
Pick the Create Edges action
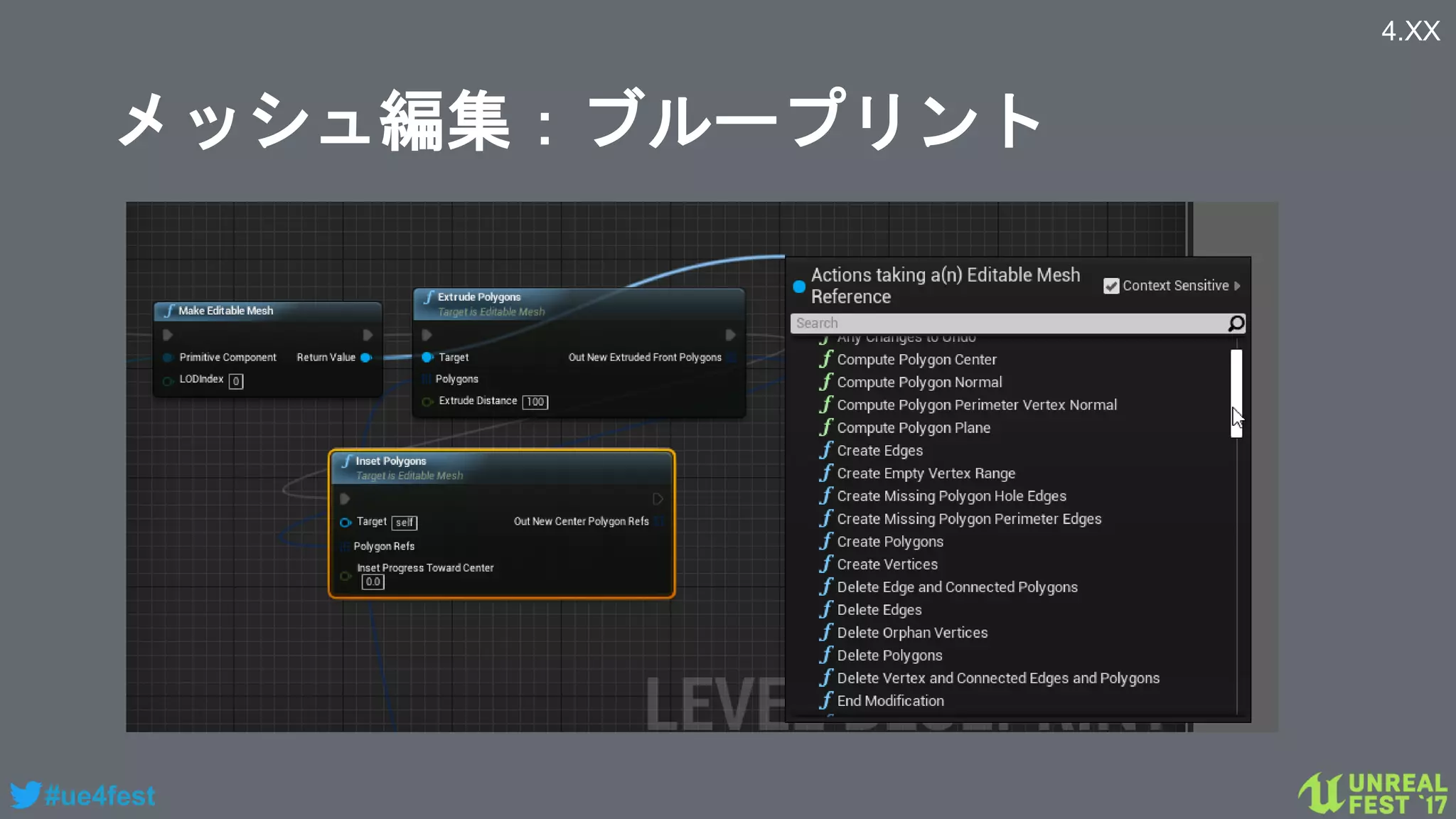pyautogui.click(x=879, y=451)
